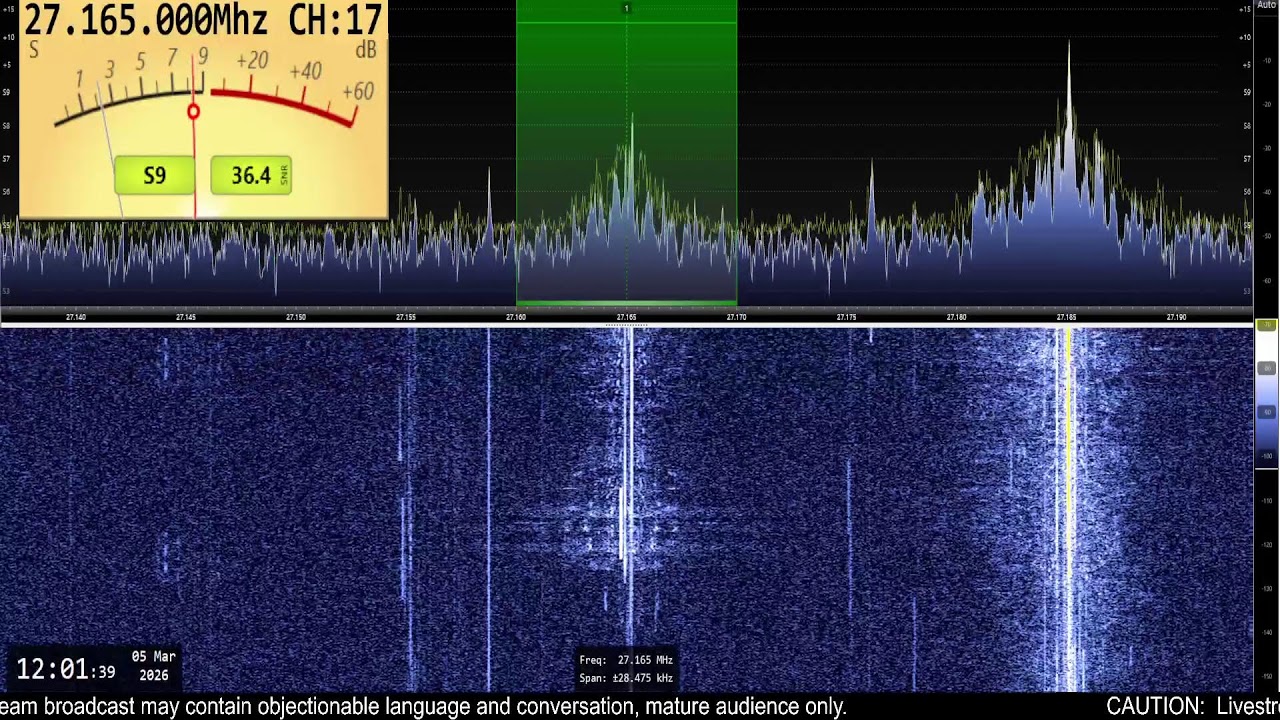Click the waterfall gradient handle at -80
This screenshot has width=1280, height=720.
[1266, 368]
